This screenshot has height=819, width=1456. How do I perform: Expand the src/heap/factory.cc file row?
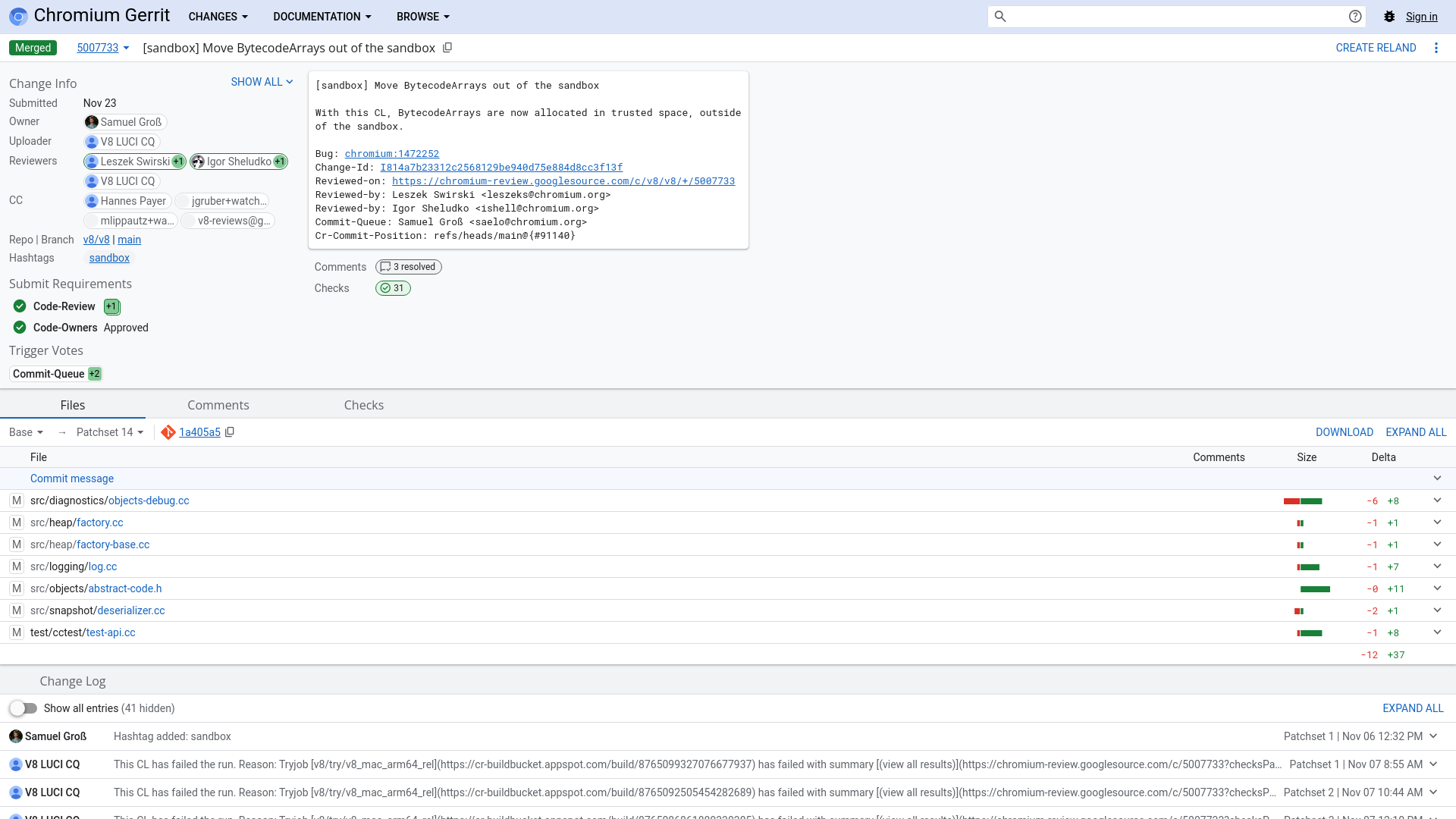coord(1437,522)
